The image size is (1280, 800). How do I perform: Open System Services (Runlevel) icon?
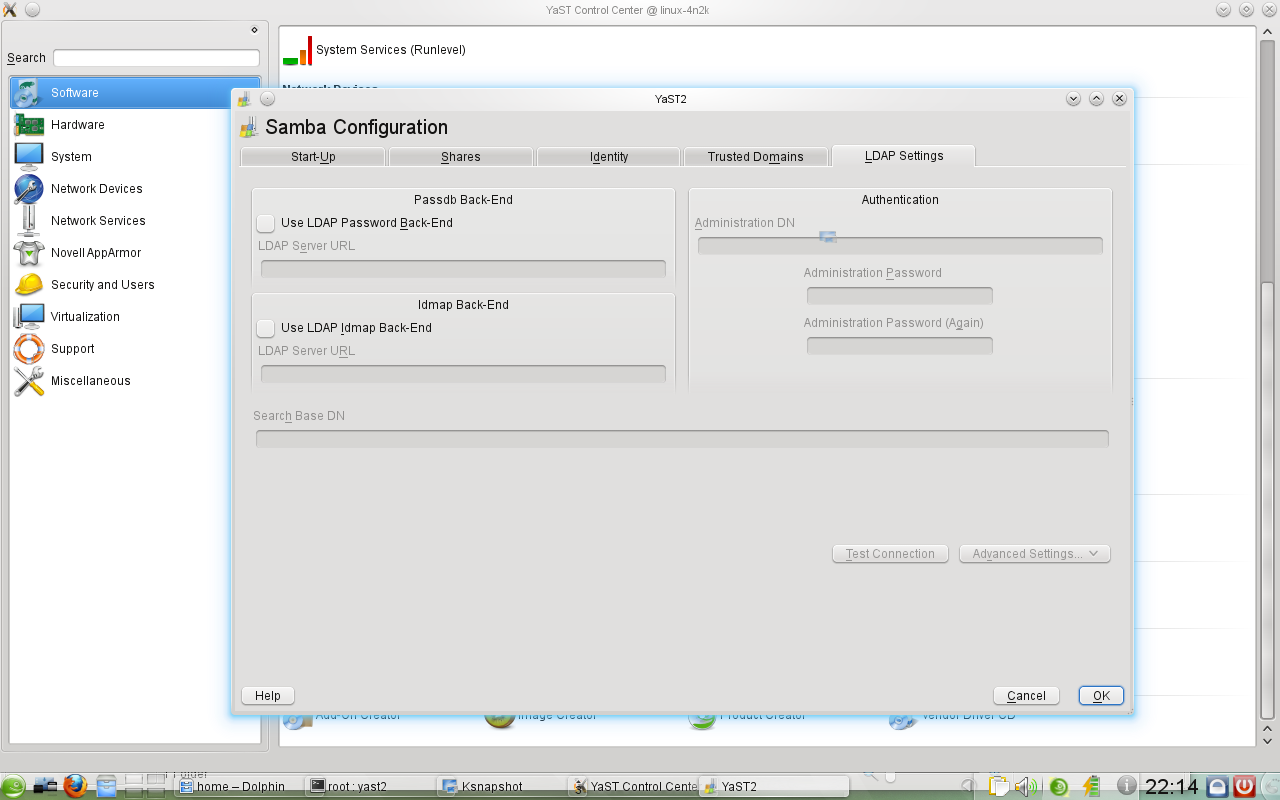tap(297, 50)
